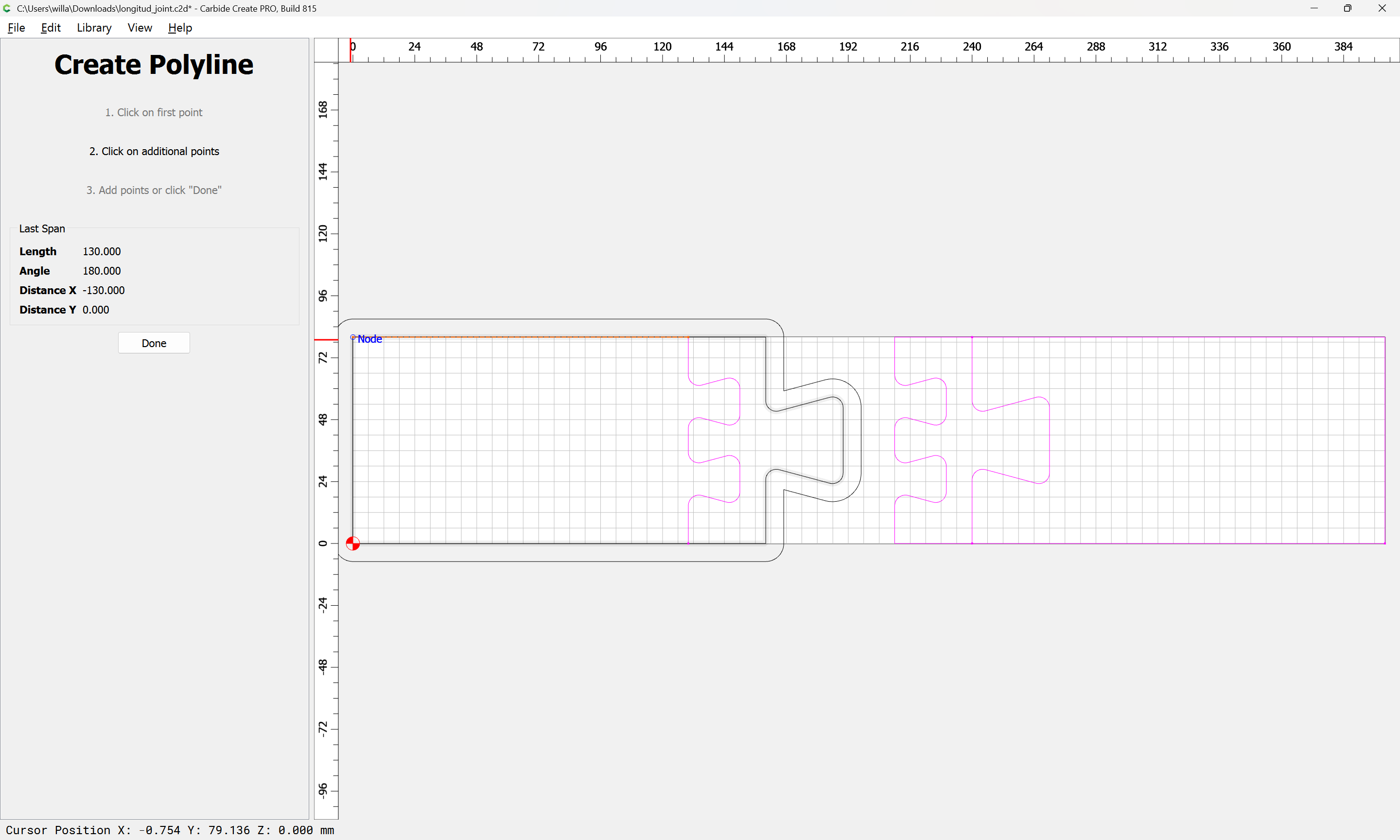1400x840 pixels.
Task: Click the '3. Add points or click Done' text
Action: click(x=154, y=190)
